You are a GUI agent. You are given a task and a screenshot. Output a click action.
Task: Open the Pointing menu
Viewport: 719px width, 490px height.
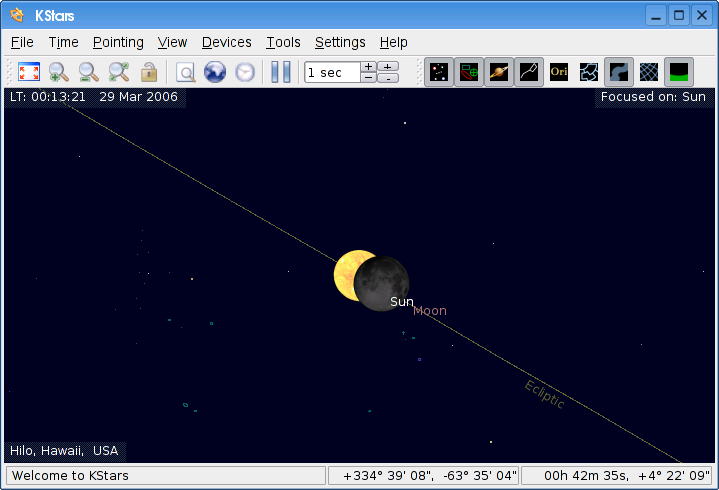(x=118, y=42)
